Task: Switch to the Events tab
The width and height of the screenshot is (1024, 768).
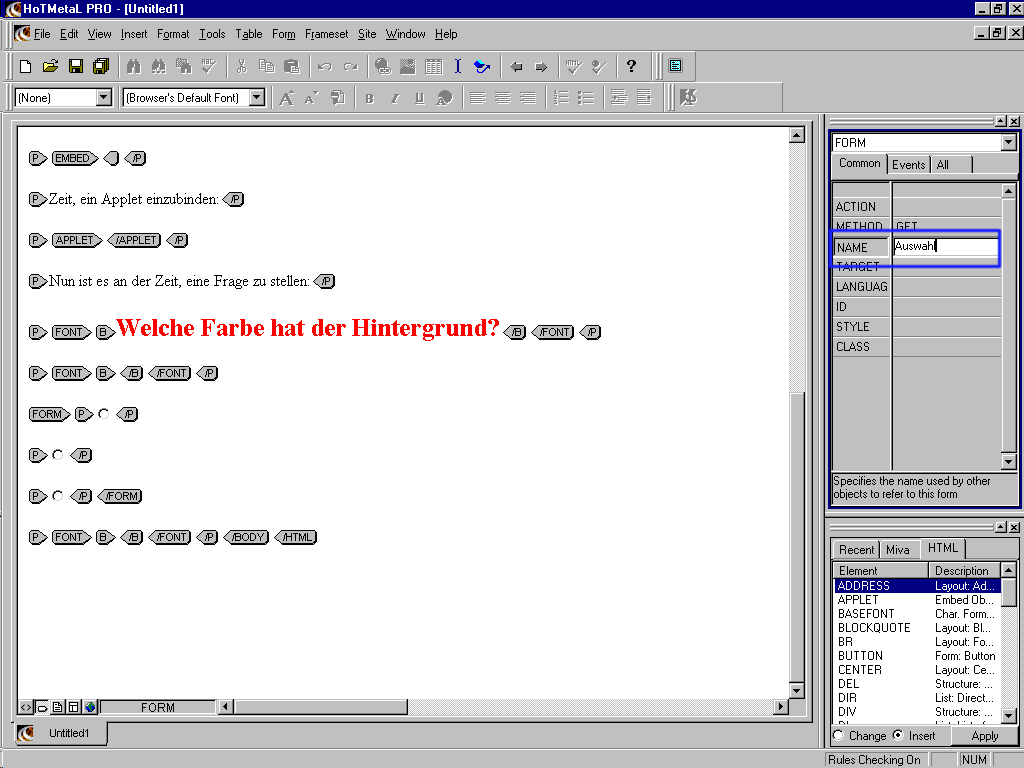Action: (x=908, y=165)
